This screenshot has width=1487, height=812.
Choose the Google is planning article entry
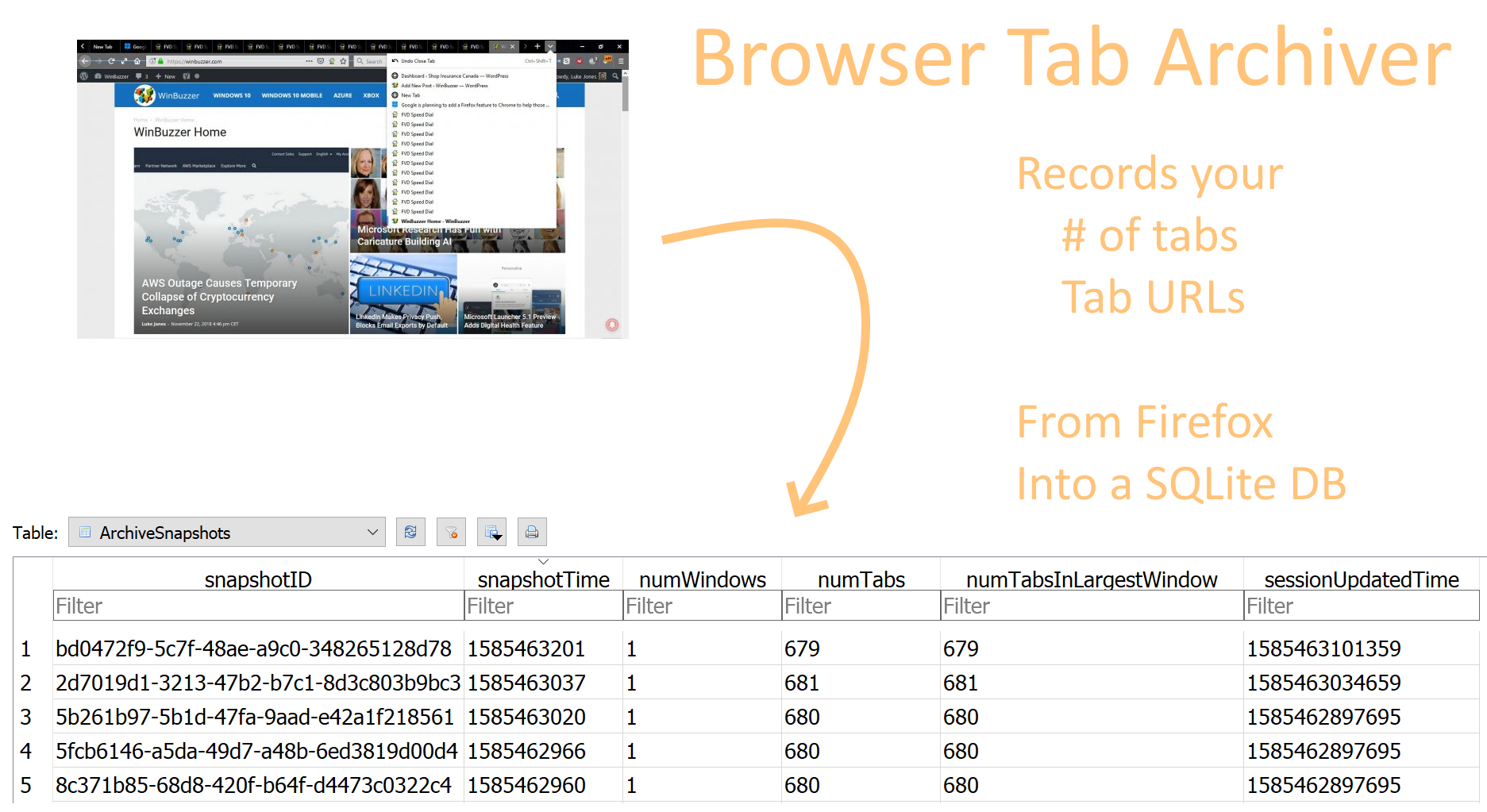point(472,105)
